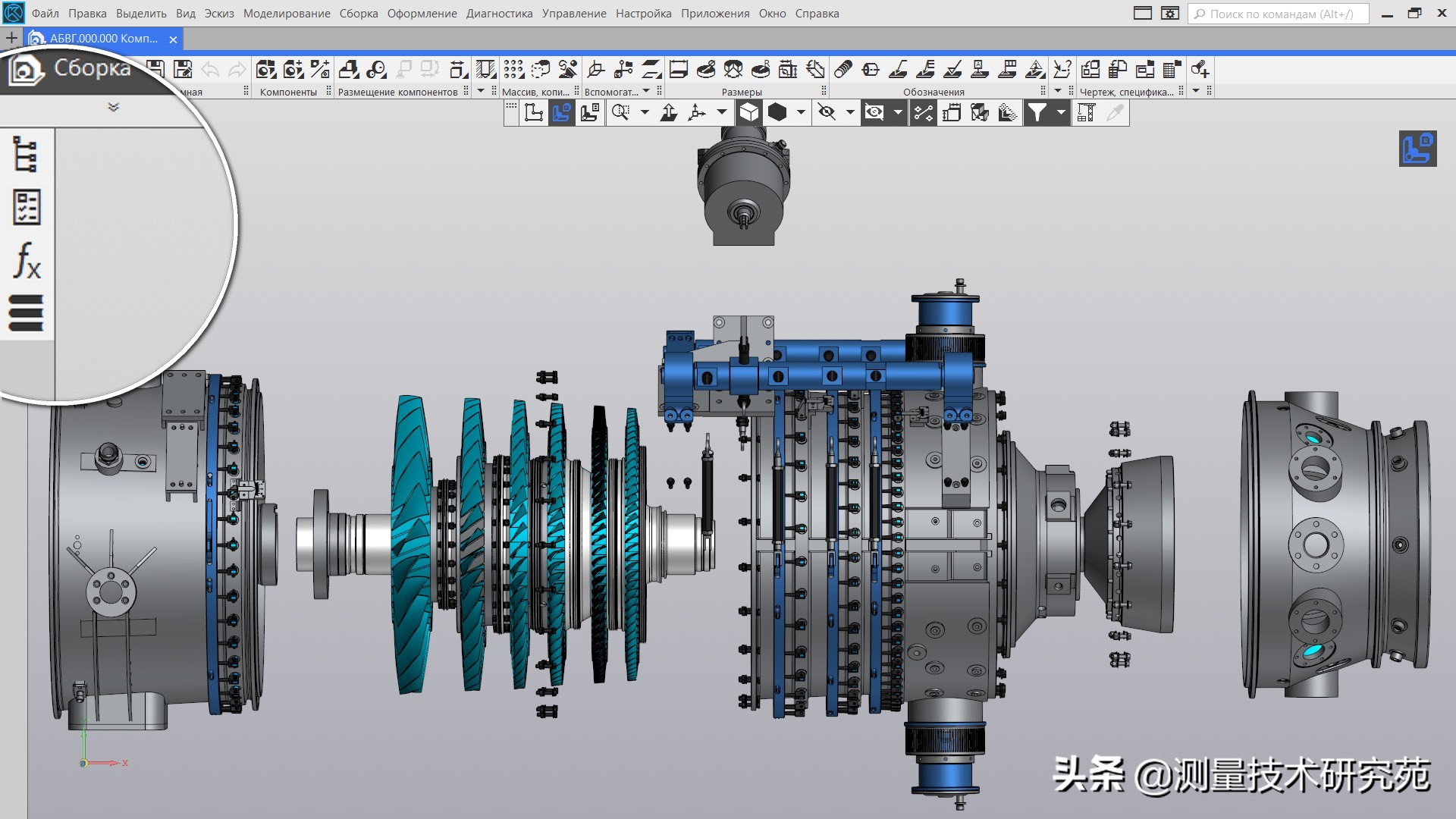The width and height of the screenshot is (1456, 819).
Task: Toggle the highlighted isometric orientation button
Action: tap(562, 112)
